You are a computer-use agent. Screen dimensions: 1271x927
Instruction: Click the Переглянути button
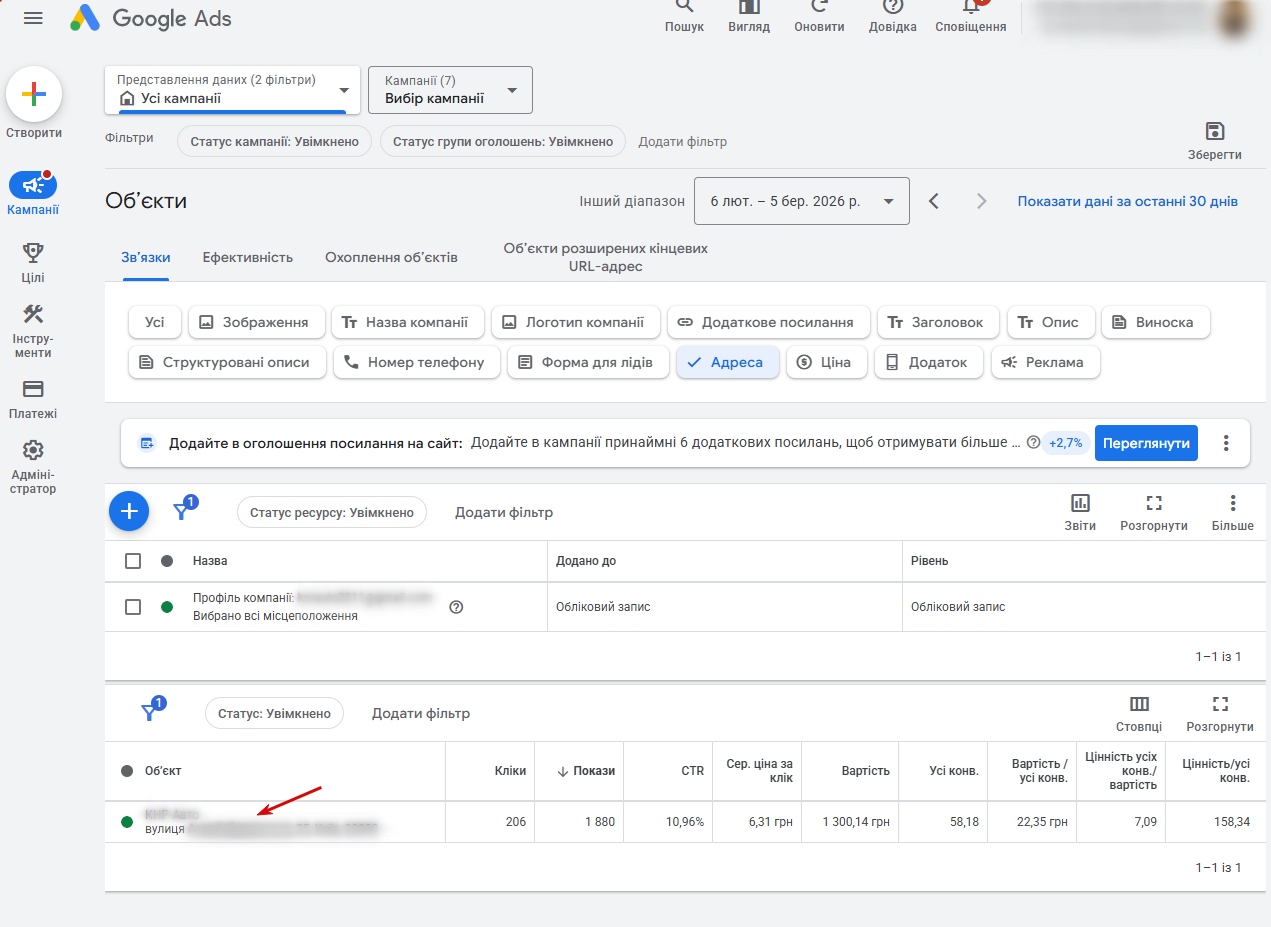(x=1146, y=443)
